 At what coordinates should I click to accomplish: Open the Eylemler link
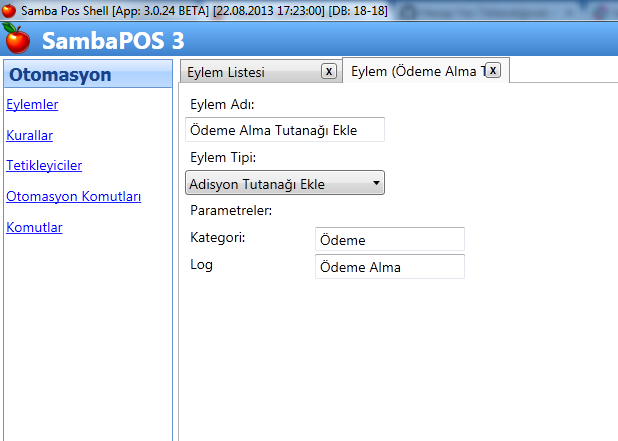point(32,104)
